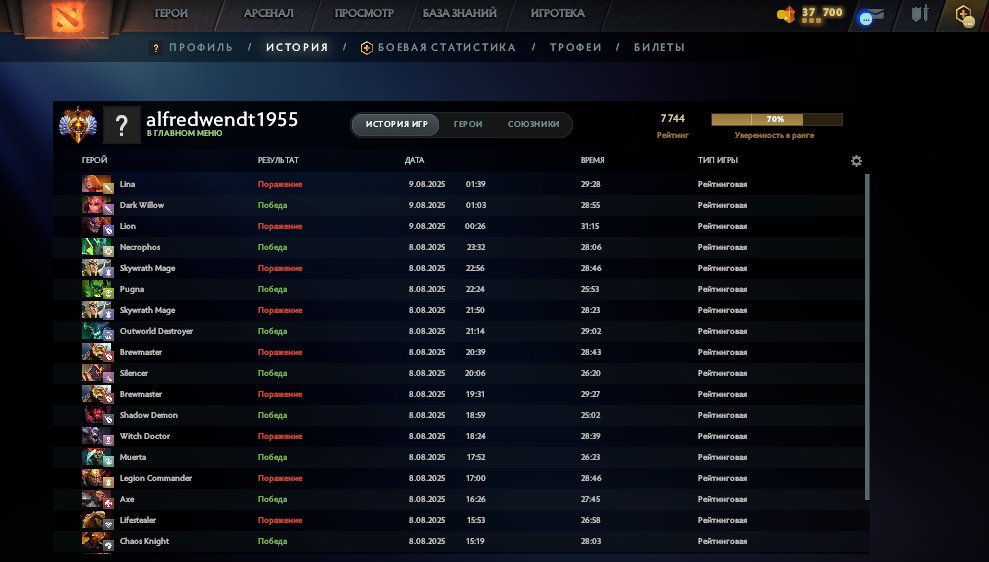Click the Время column header
Screen dimensions: 989x562
point(592,160)
